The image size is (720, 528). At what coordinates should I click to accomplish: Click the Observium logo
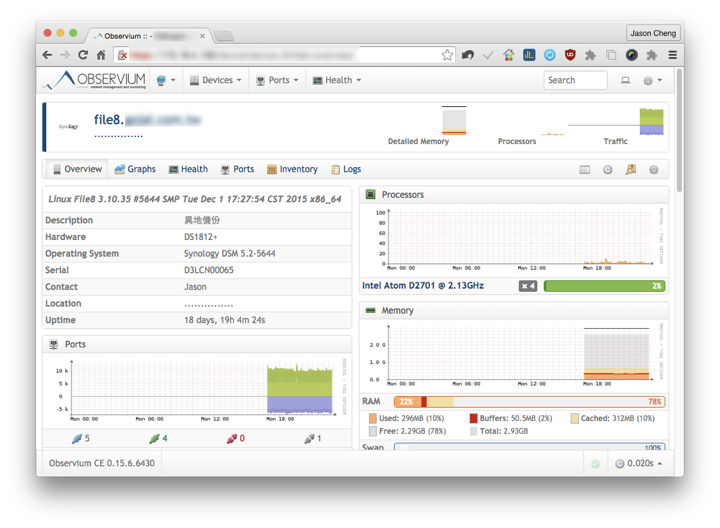point(96,80)
